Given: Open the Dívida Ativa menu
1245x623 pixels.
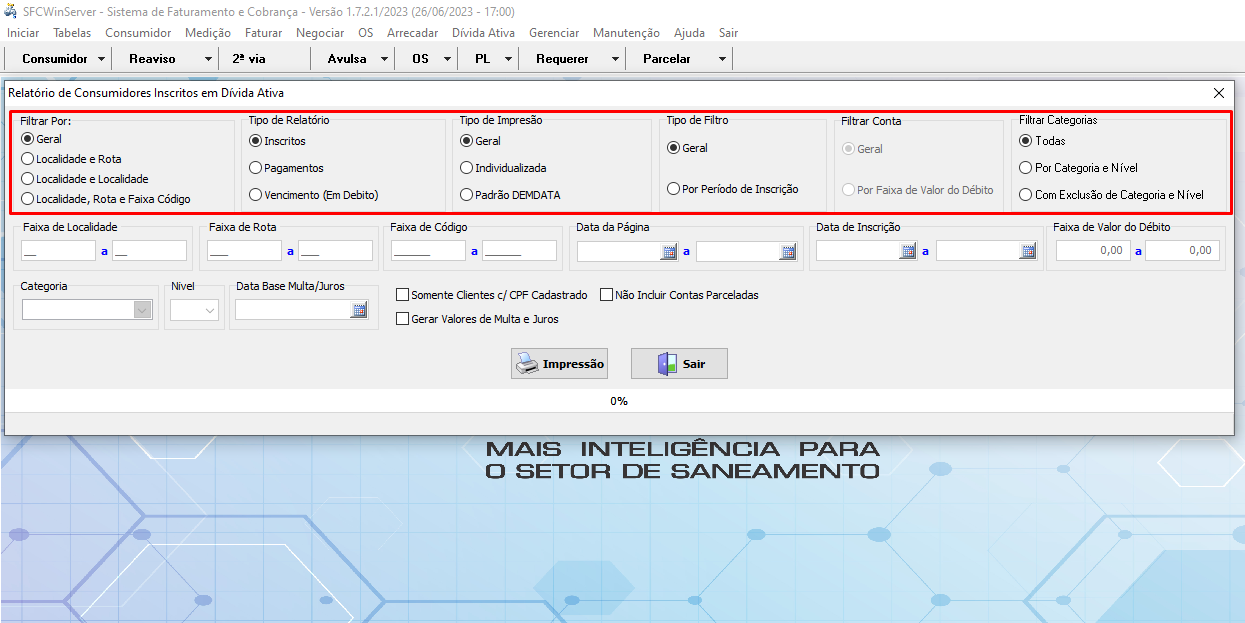Looking at the screenshot, I should click(x=483, y=33).
